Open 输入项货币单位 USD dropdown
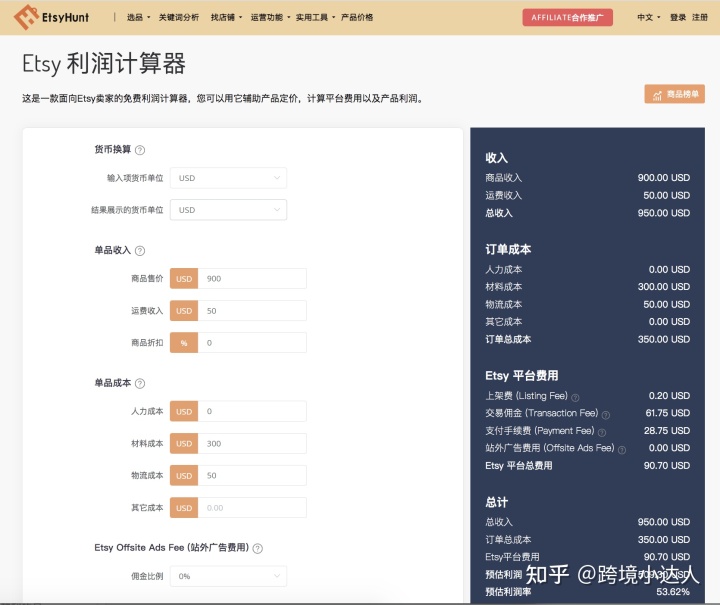Viewport: 720px width, 605px height. pyautogui.click(x=228, y=178)
